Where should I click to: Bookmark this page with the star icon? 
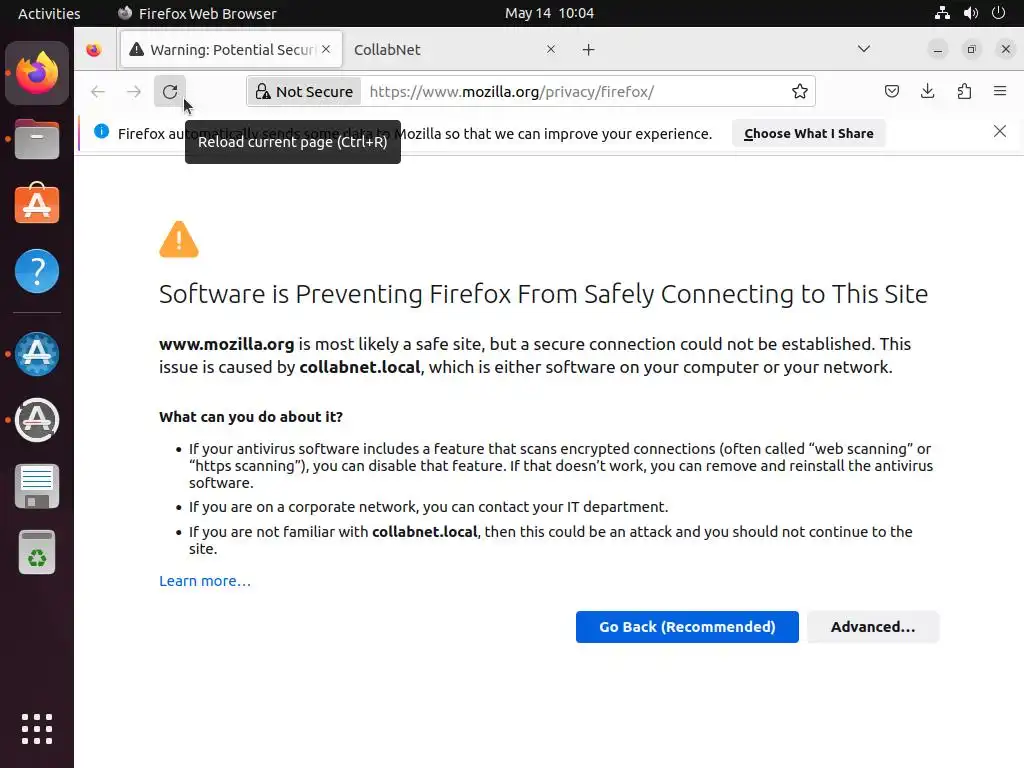(x=800, y=92)
